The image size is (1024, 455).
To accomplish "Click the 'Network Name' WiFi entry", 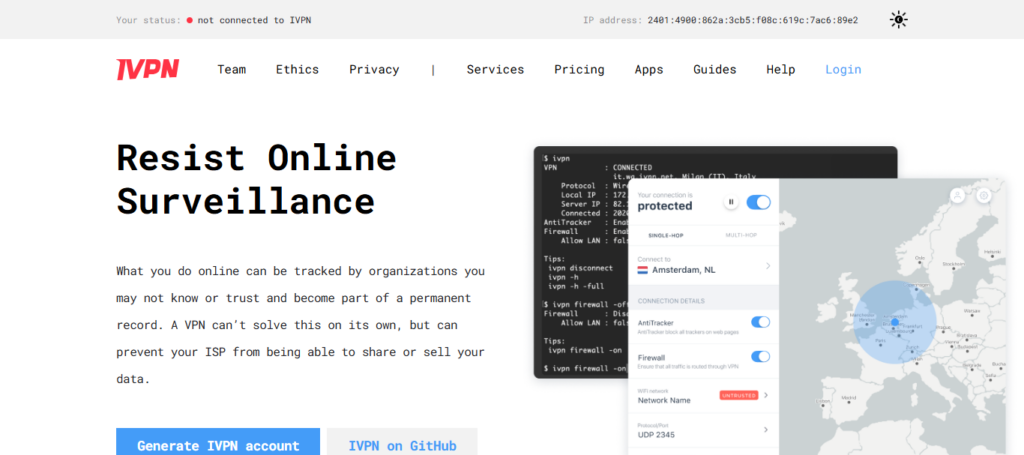I will (x=664, y=400).
